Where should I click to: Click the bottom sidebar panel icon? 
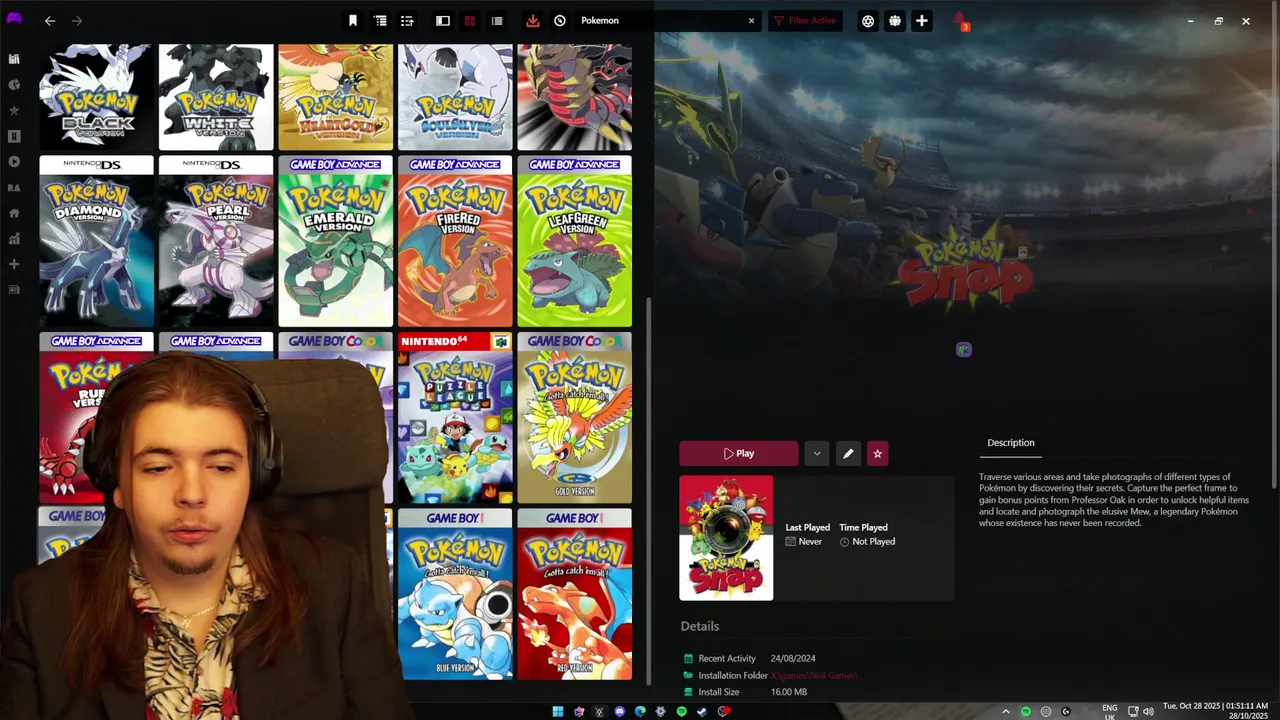pyautogui.click(x=14, y=290)
